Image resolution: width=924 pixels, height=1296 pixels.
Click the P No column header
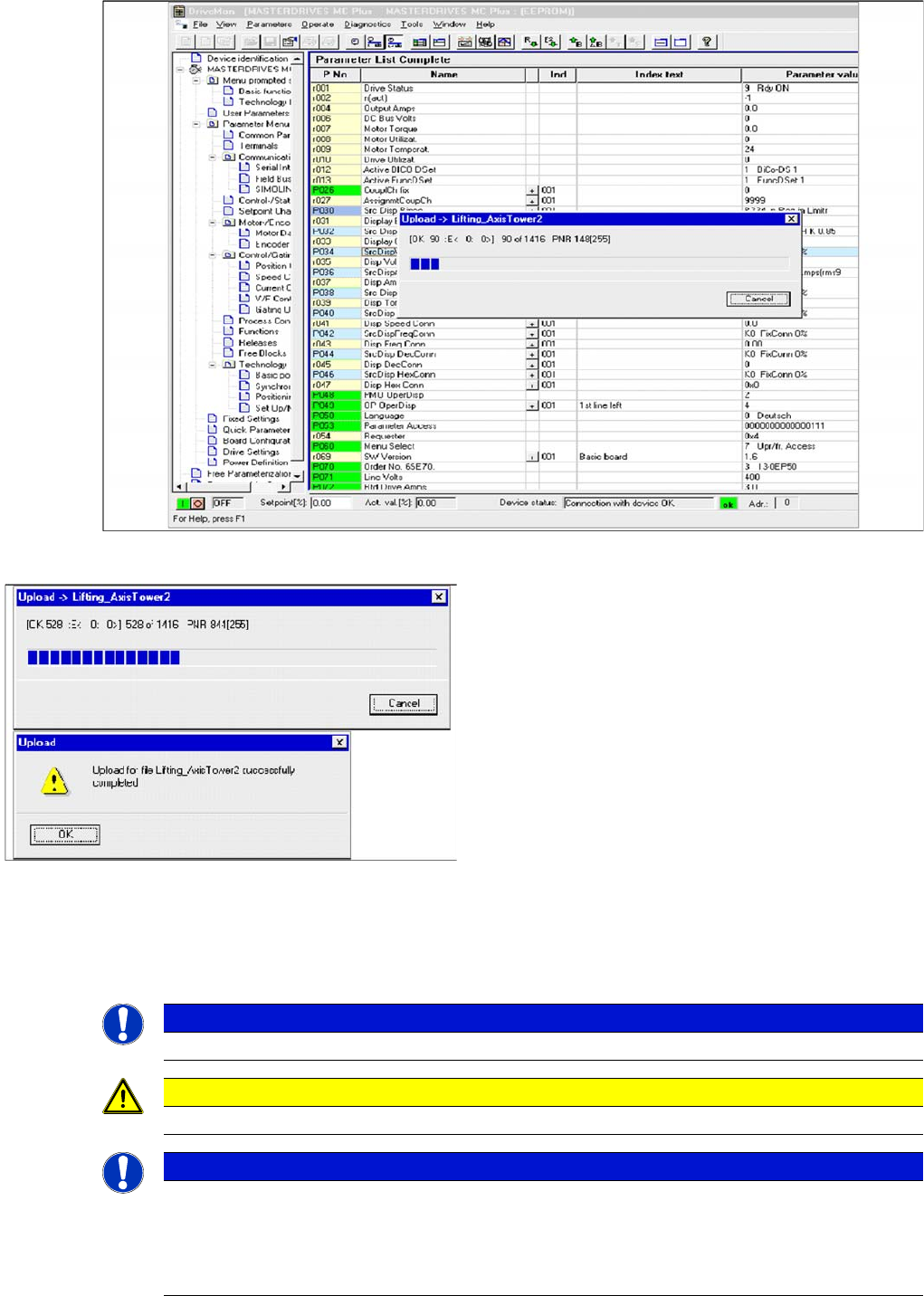[x=335, y=74]
